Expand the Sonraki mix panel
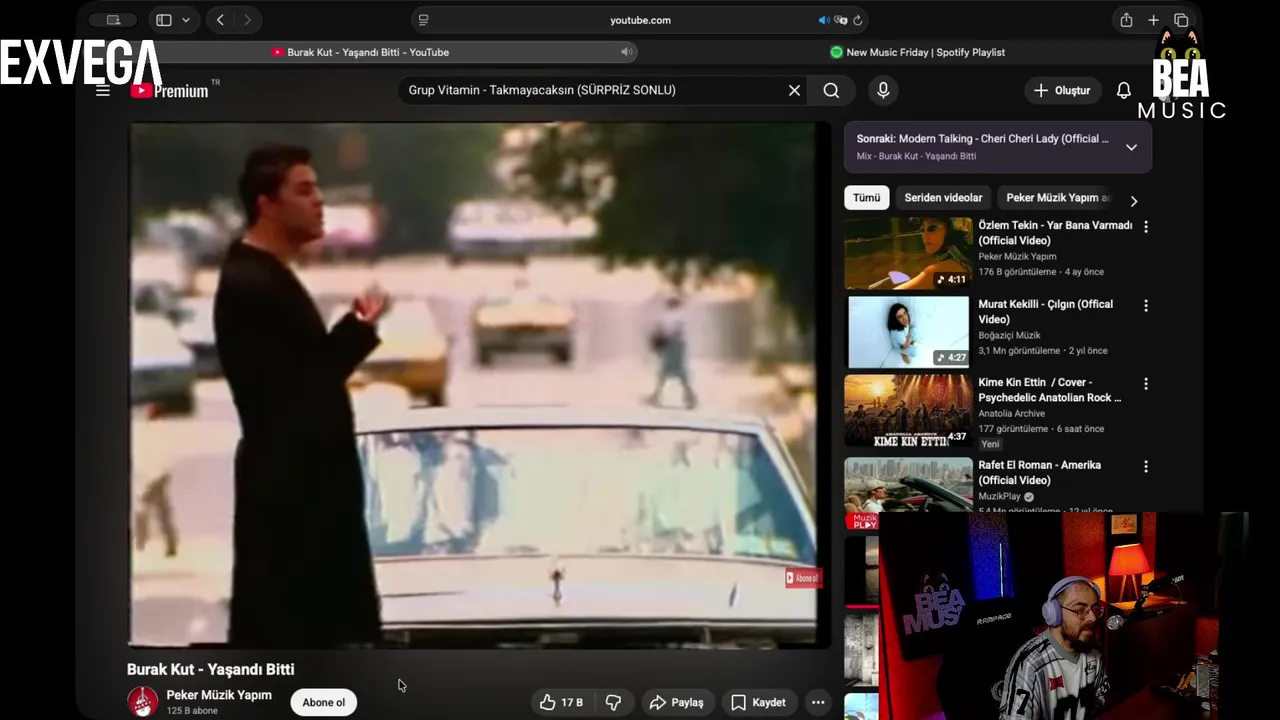Viewport: 1280px width, 720px height. coord(1131,147)
